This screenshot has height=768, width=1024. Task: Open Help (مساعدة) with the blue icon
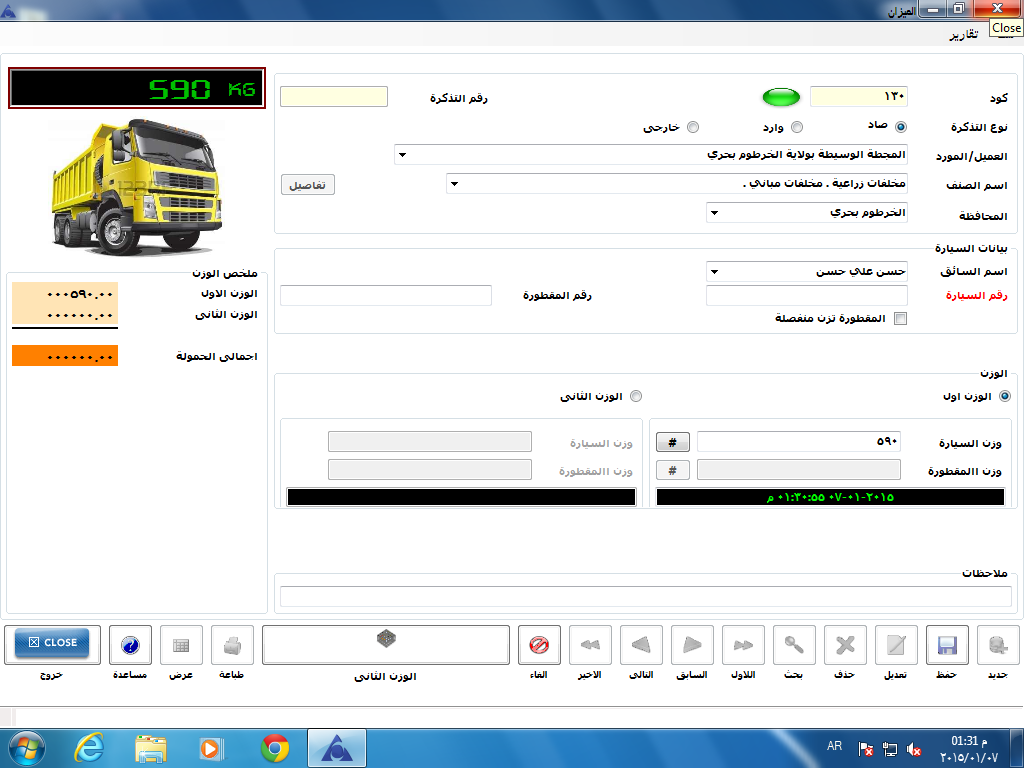130,645
